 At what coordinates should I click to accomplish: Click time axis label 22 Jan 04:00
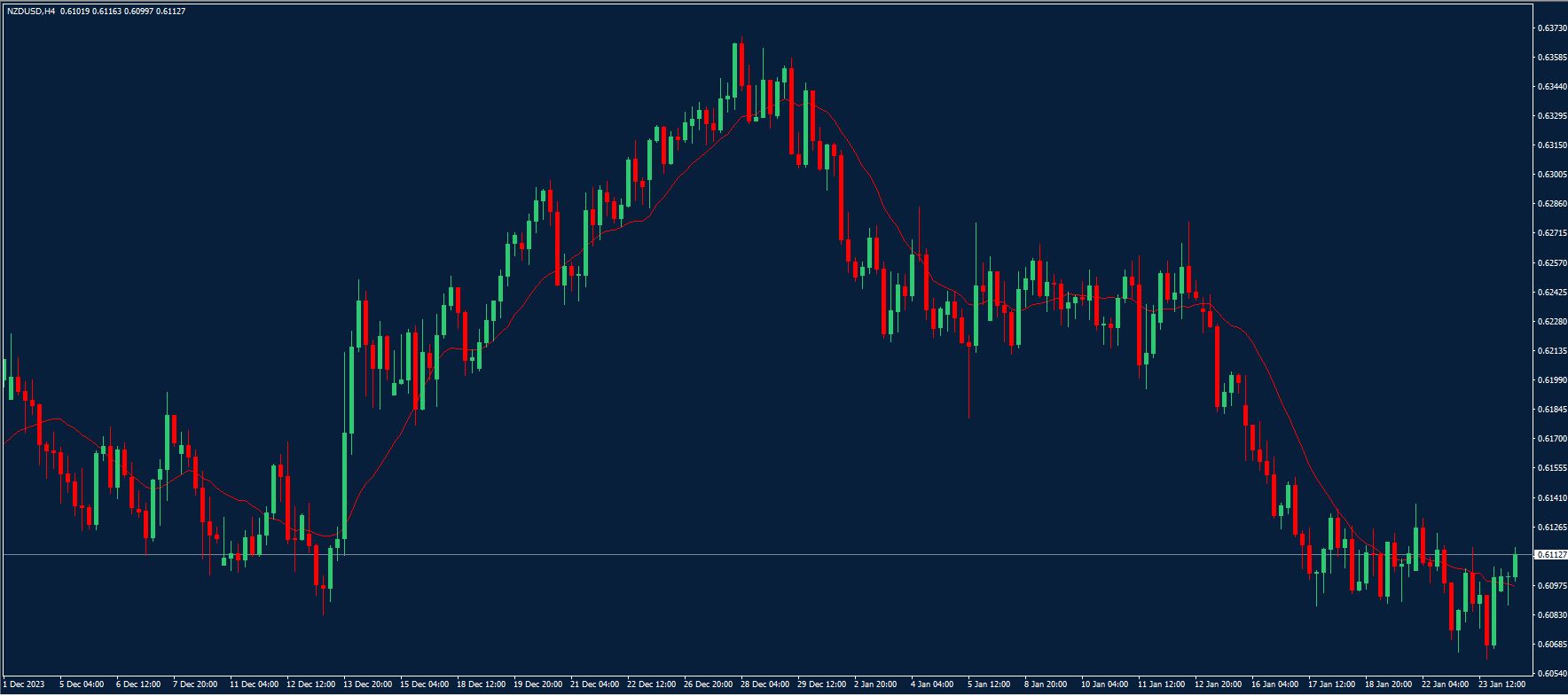1446,684
